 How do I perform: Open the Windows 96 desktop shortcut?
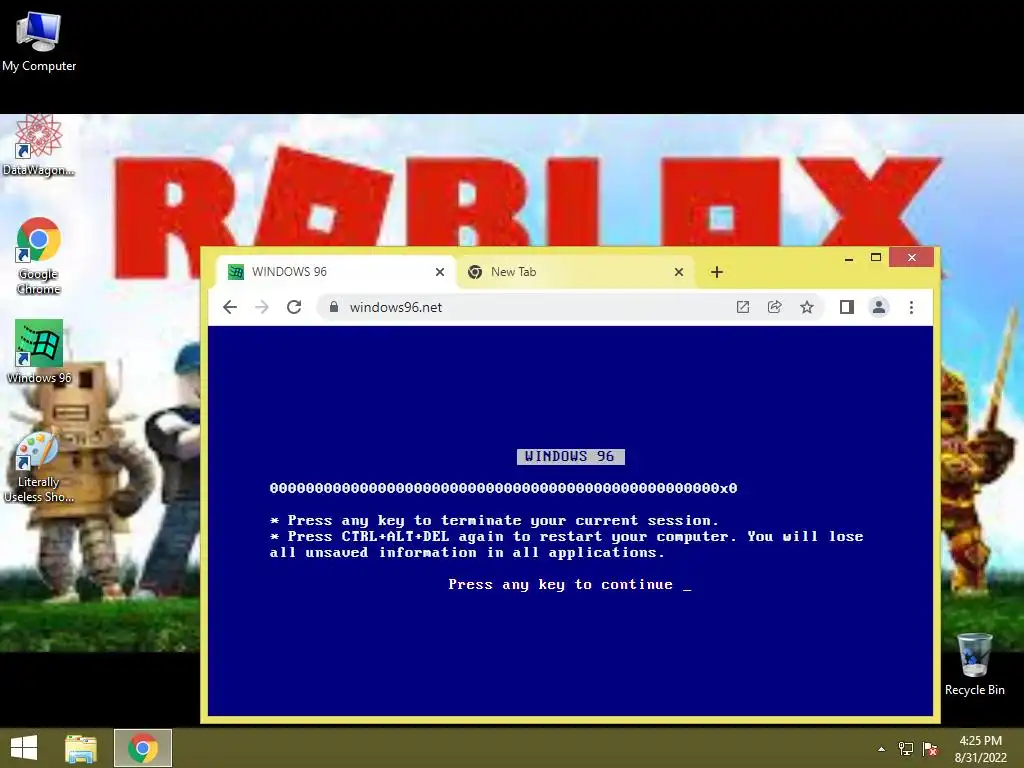point(39,351)
